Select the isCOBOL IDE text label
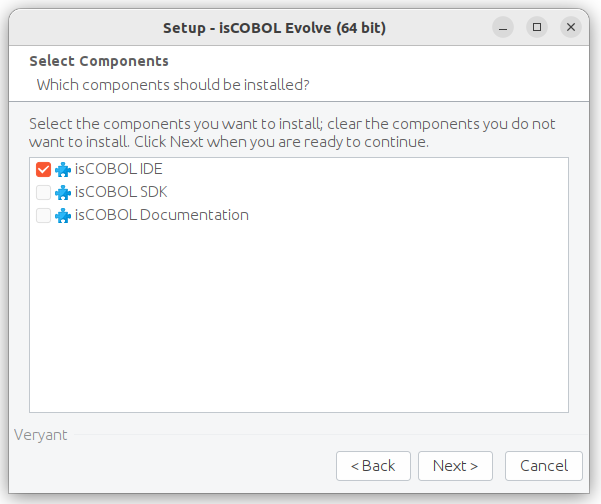 click(x=118, y=169)
